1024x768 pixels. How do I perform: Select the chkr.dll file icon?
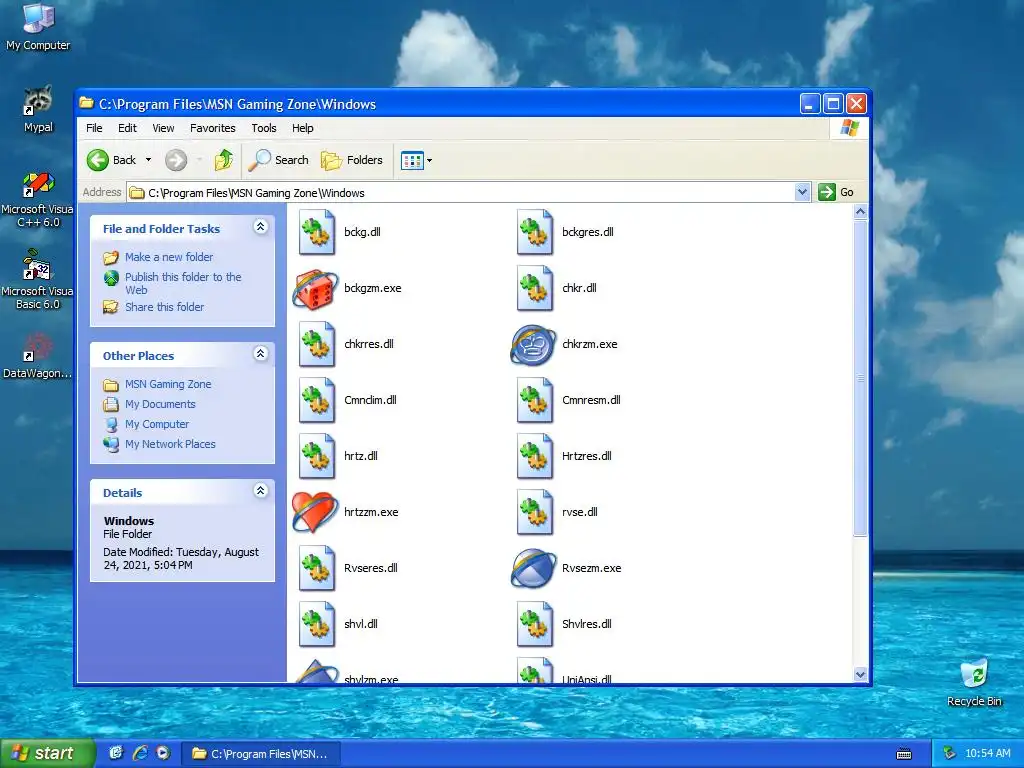[535, 289]
